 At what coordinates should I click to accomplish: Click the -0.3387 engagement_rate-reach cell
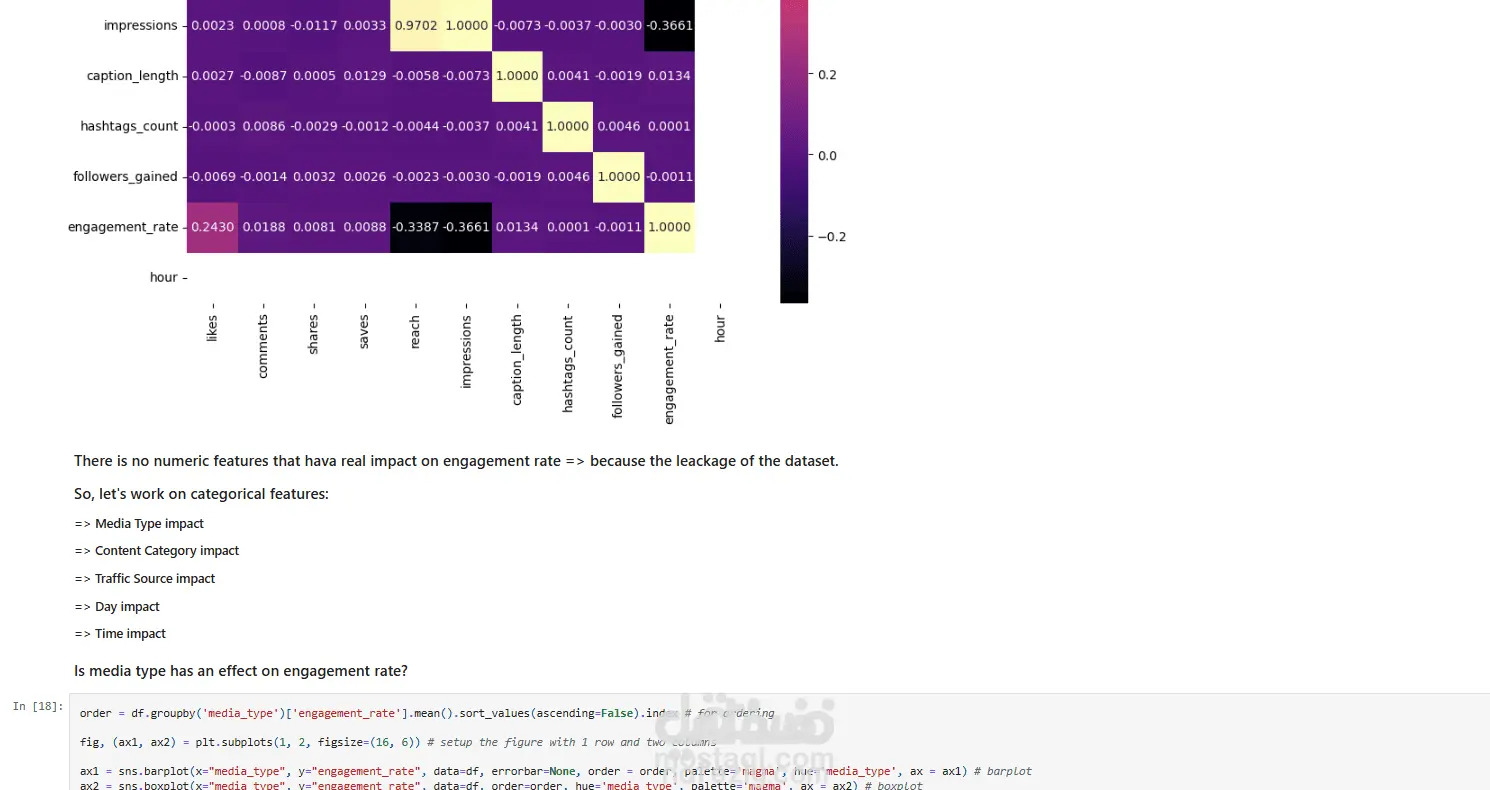pyautogui.click(x=415, y=227)
